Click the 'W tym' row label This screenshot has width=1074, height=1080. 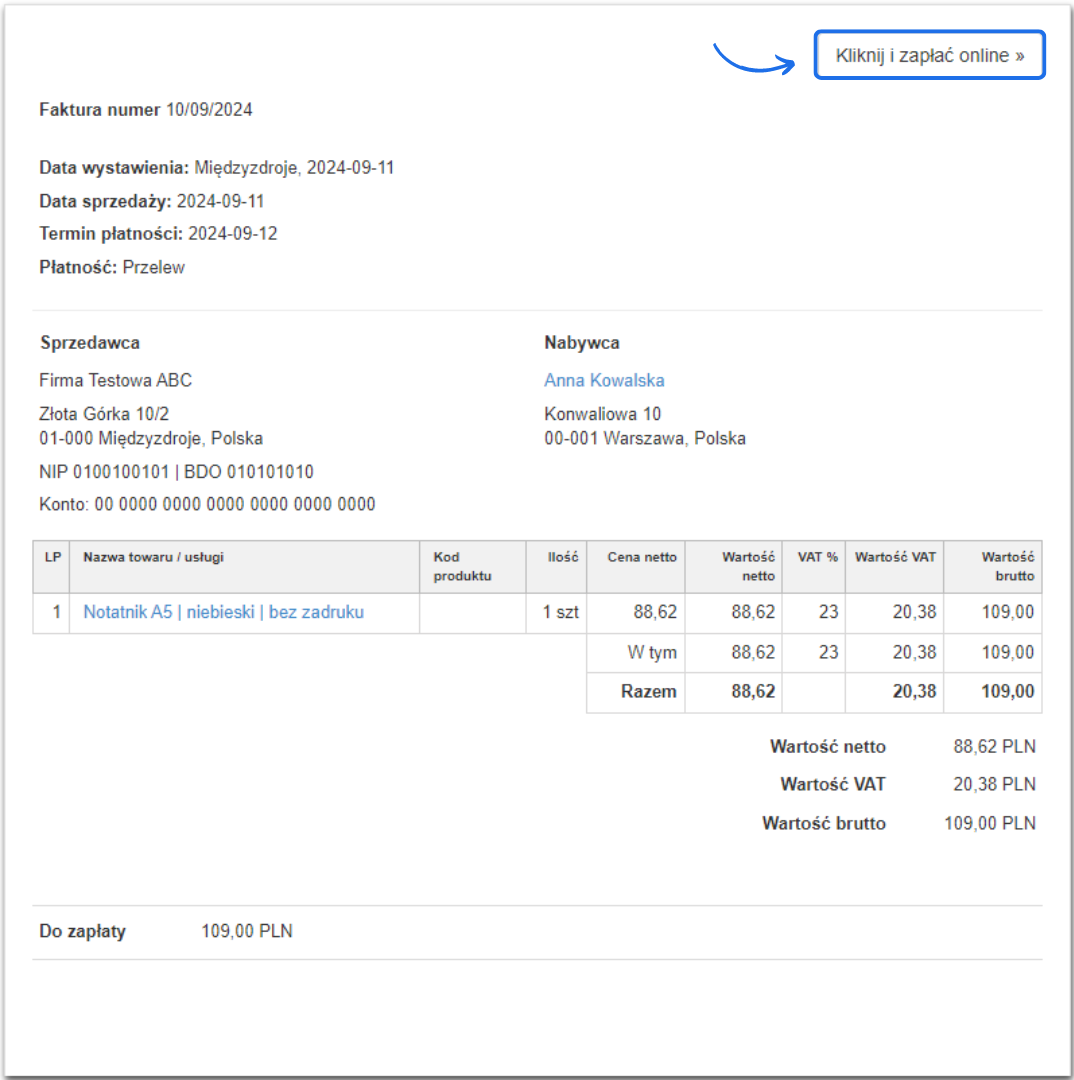(652, 652)
